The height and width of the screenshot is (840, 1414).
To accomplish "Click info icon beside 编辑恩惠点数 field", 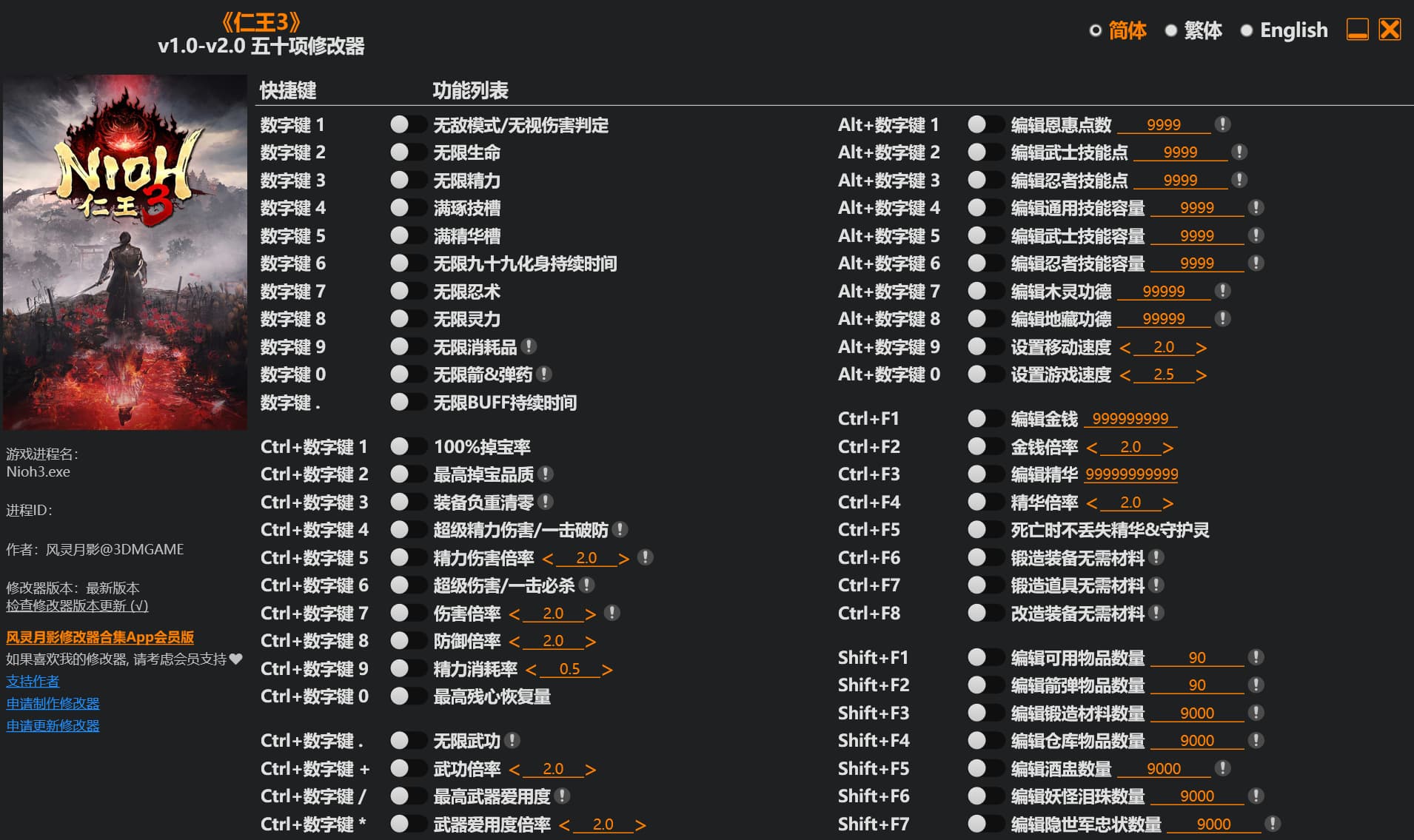I will pyautogui.click(x=1223, y=124).
